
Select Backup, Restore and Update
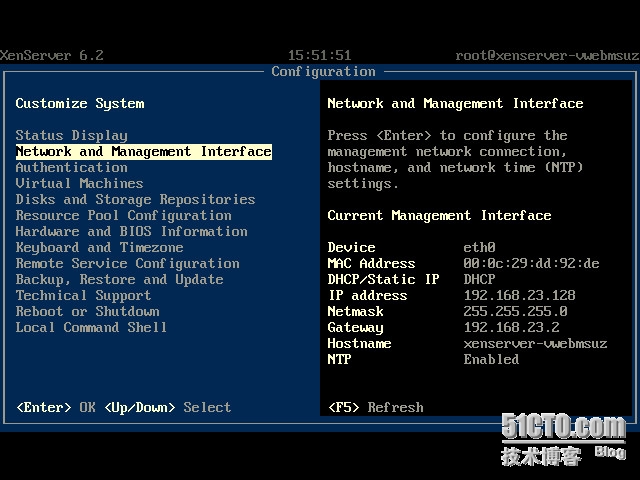(x=120, y=280)
